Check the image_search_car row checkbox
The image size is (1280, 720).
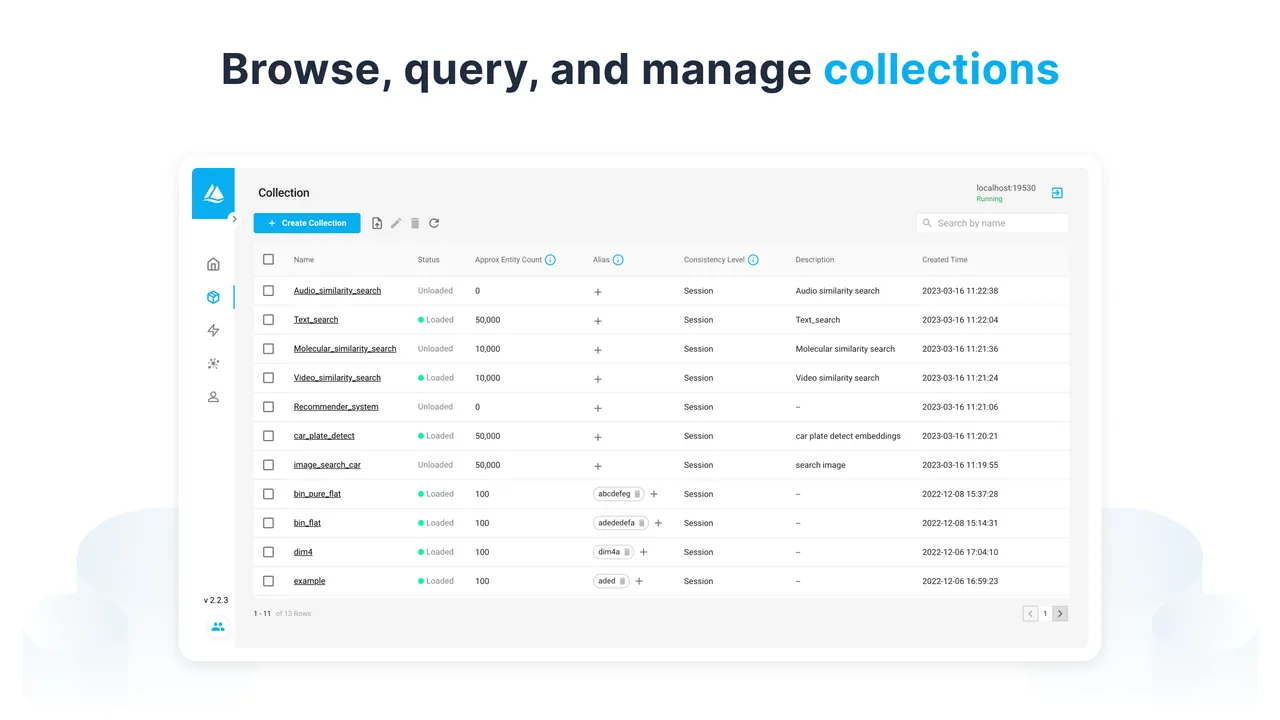coord(268,465)
